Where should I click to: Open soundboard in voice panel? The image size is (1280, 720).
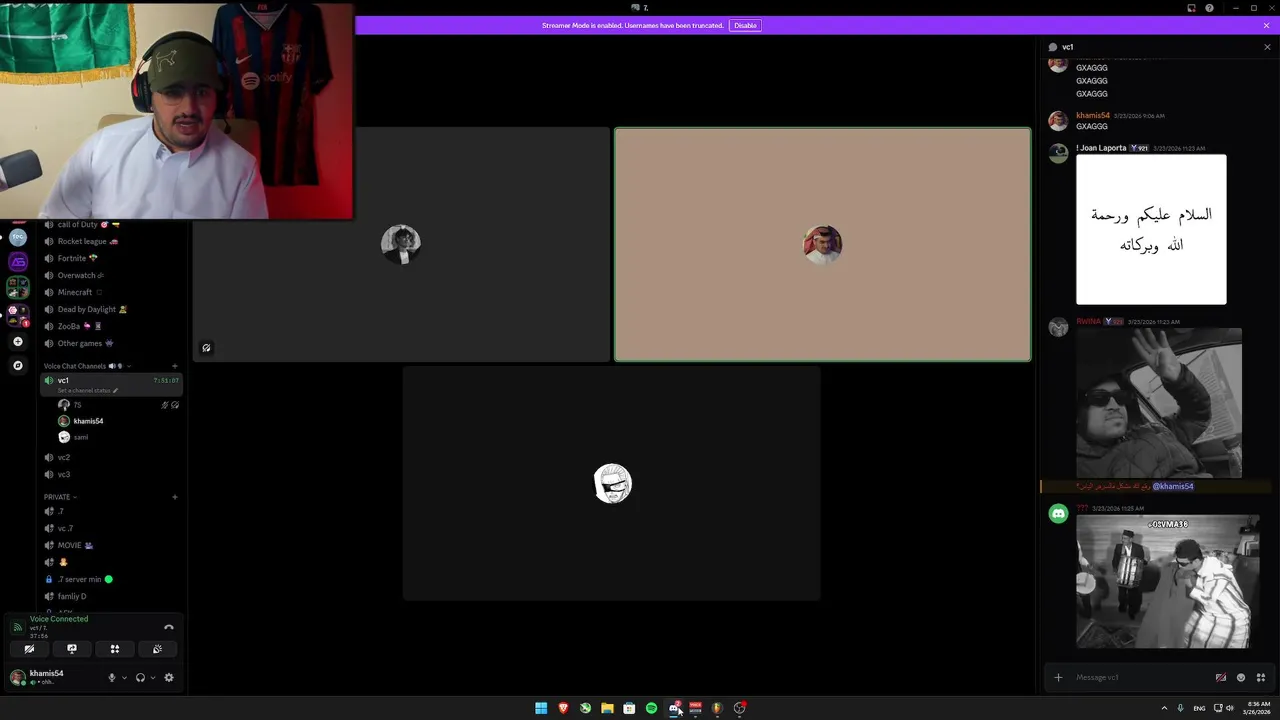157,649
